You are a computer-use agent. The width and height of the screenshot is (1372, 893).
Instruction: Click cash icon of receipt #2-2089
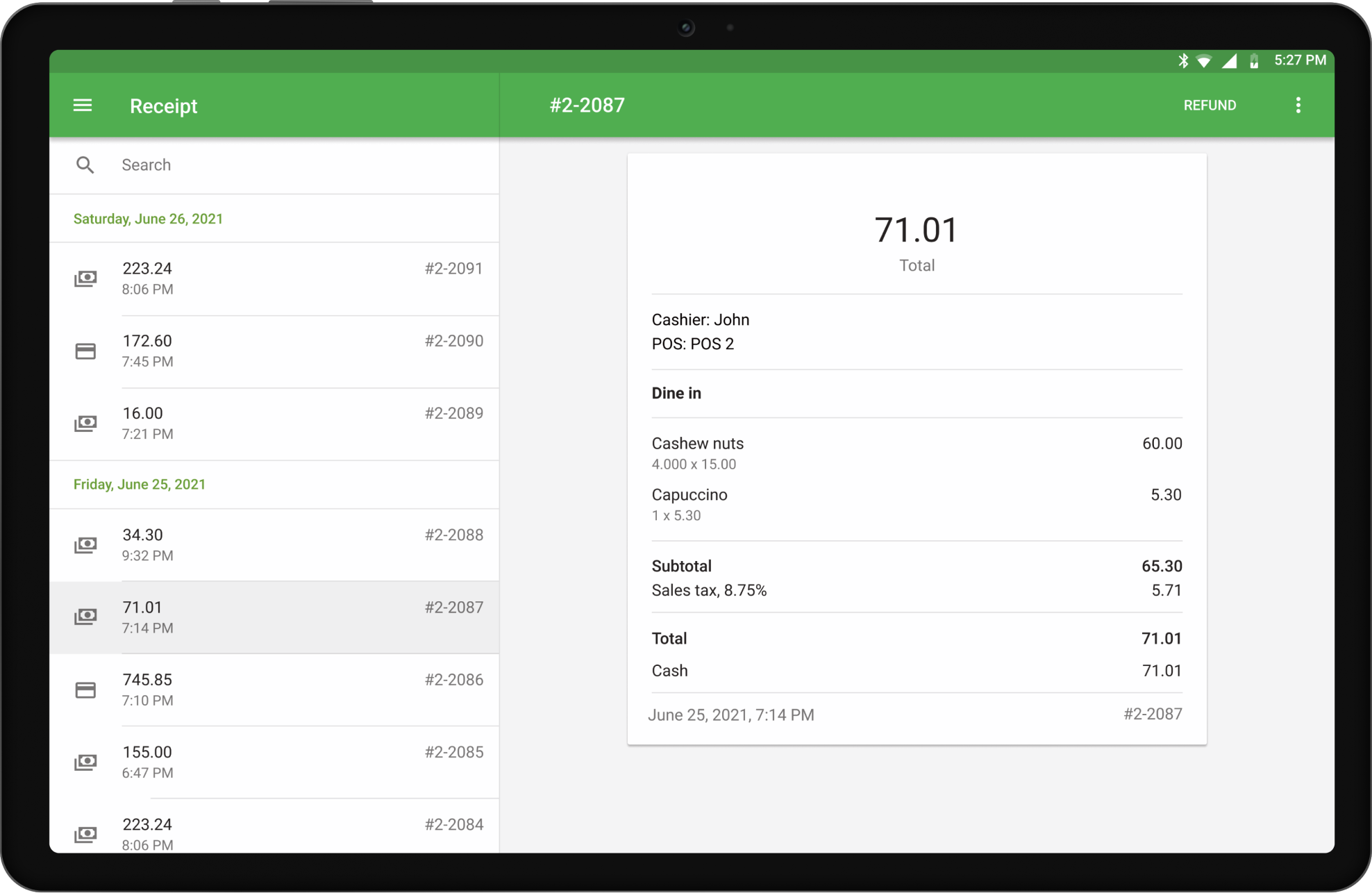coord(85,424)
